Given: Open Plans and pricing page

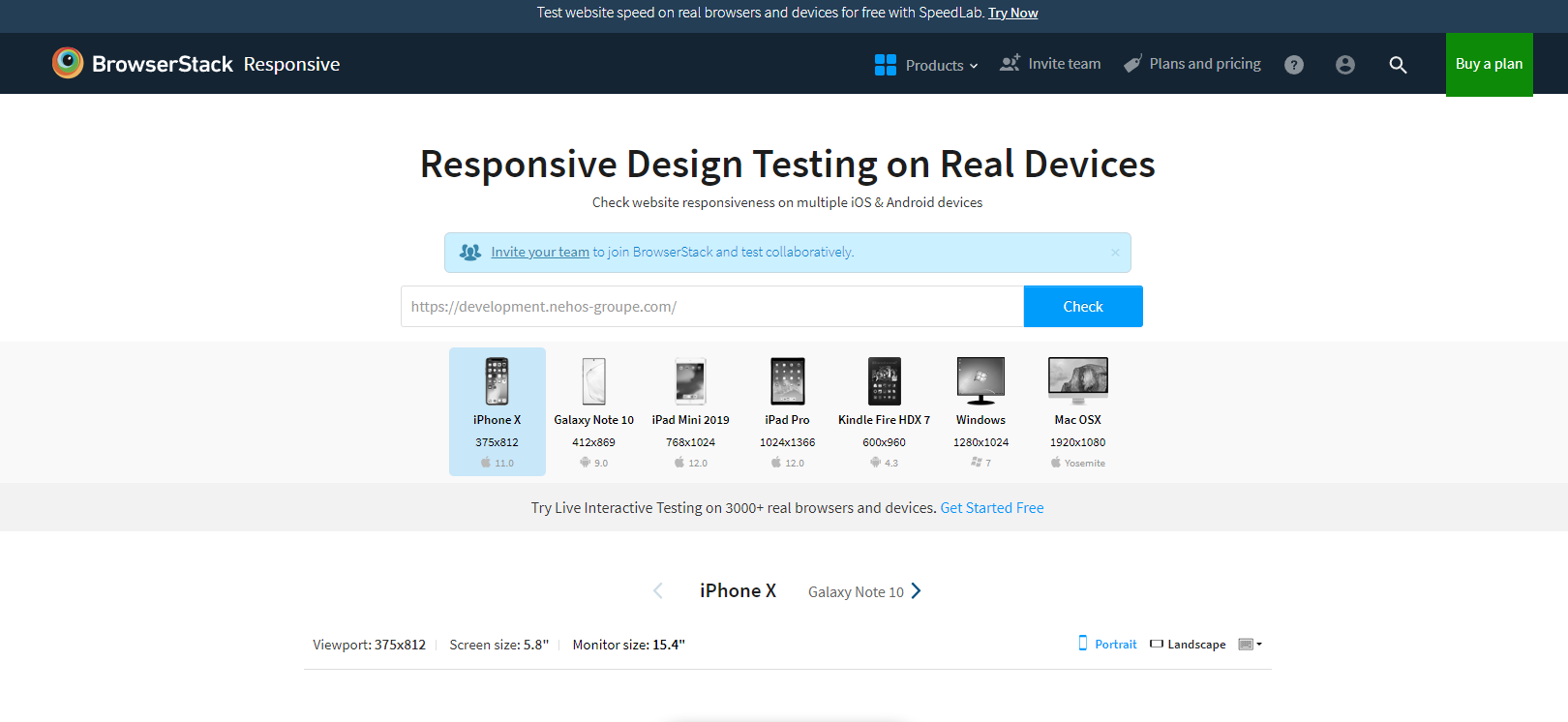Looking at the screenshot, I should (1191, 64).
